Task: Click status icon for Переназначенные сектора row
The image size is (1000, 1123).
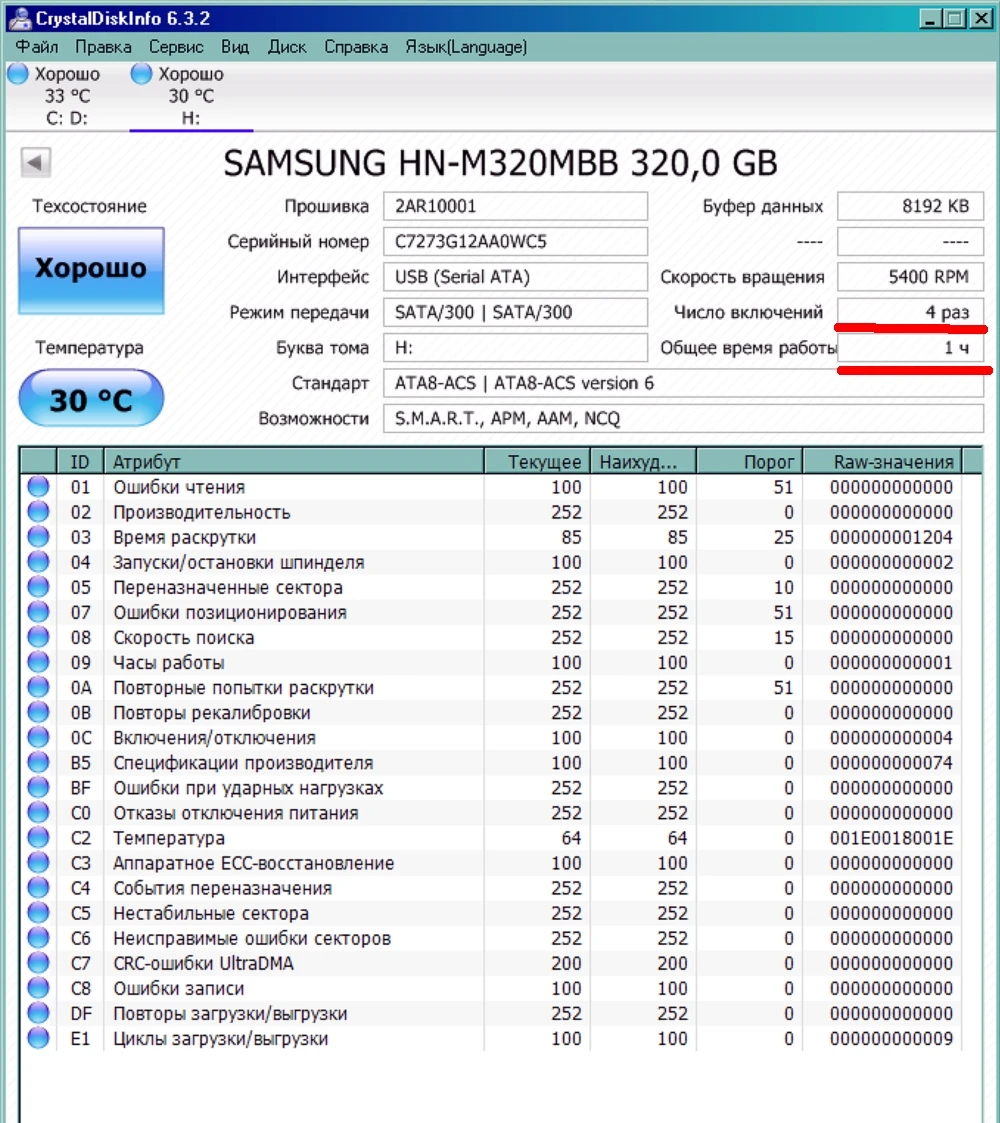Action: (39, 587)
